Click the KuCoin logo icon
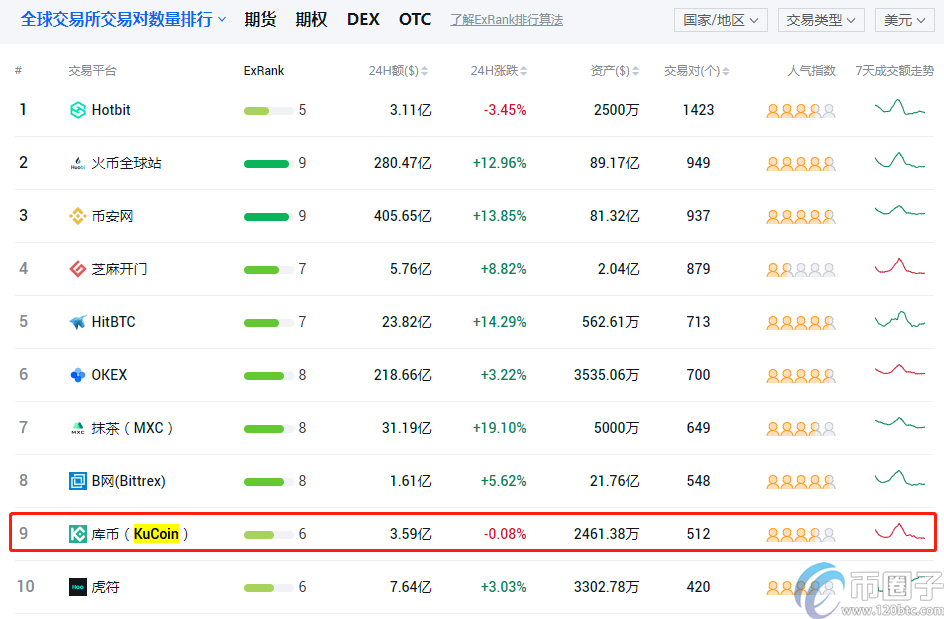 78,534
